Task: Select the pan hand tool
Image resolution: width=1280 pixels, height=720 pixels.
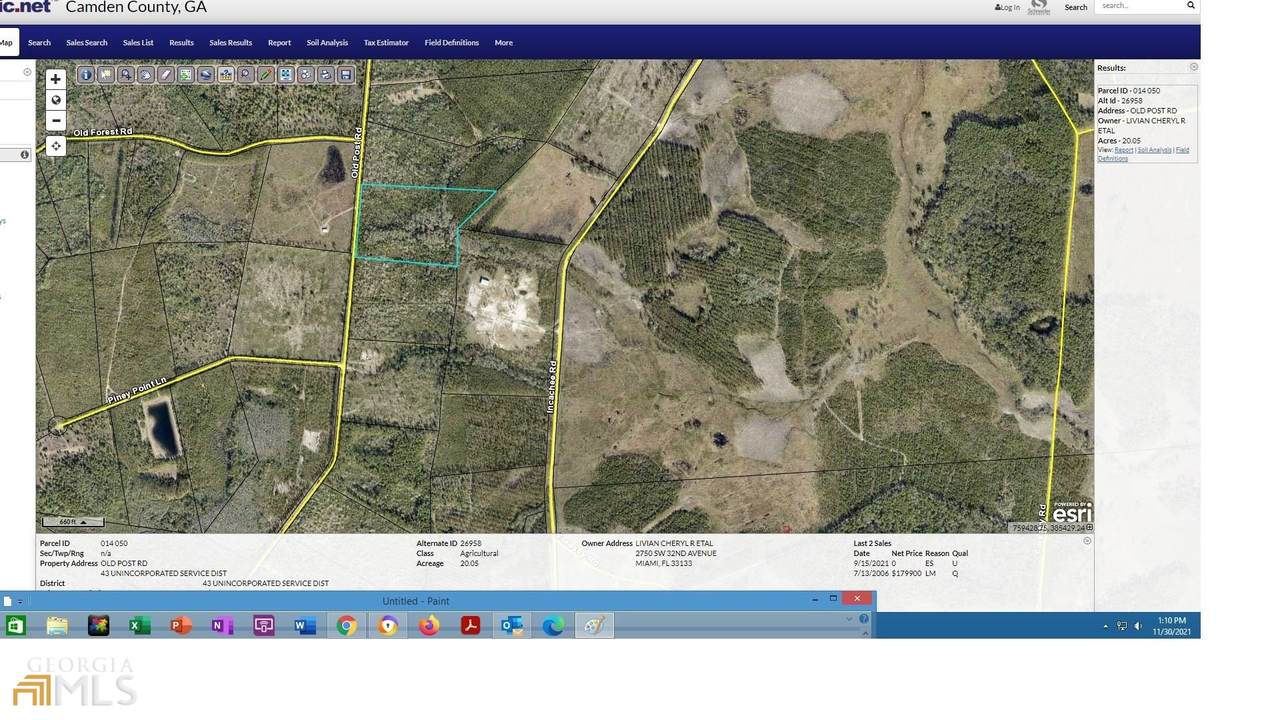Action: click(146, 74)
